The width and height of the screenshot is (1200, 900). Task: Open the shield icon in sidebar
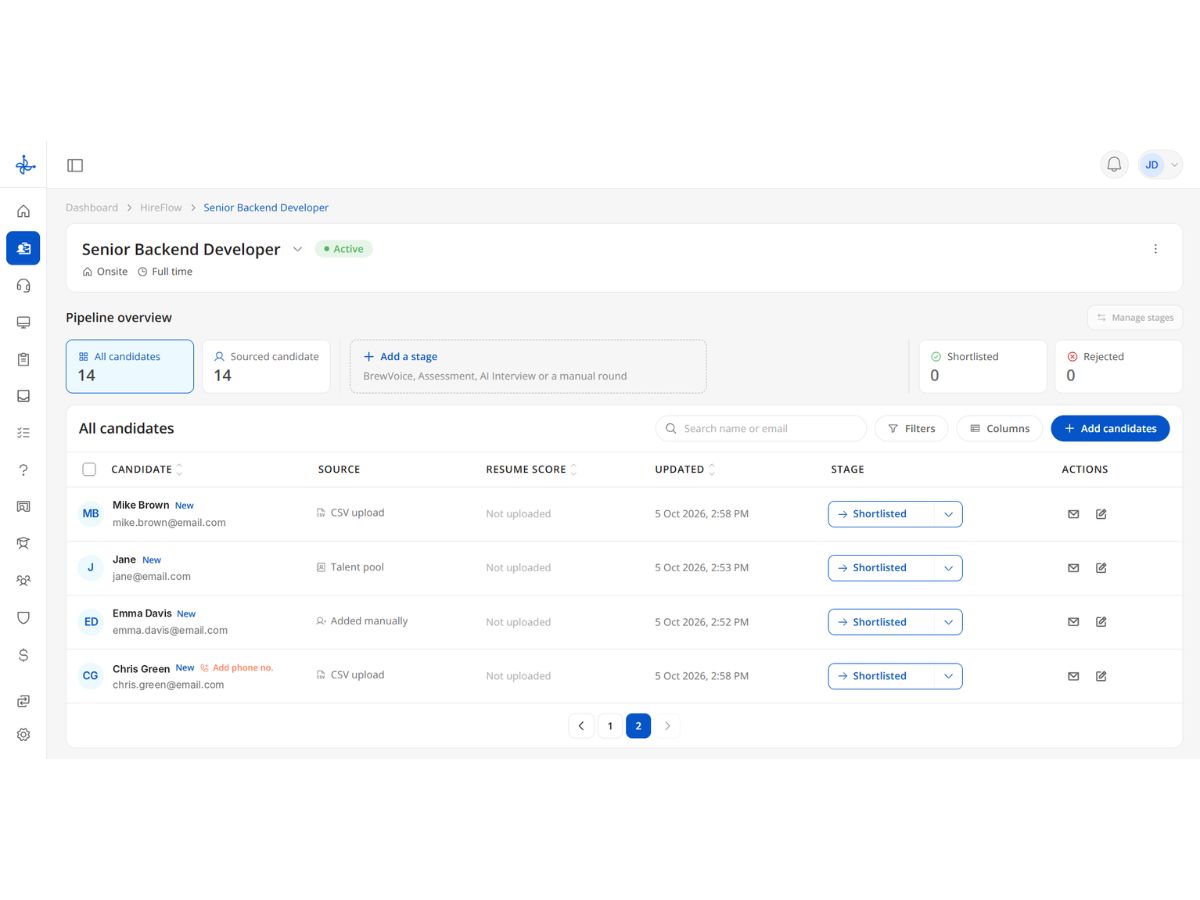tap(23, 618)
